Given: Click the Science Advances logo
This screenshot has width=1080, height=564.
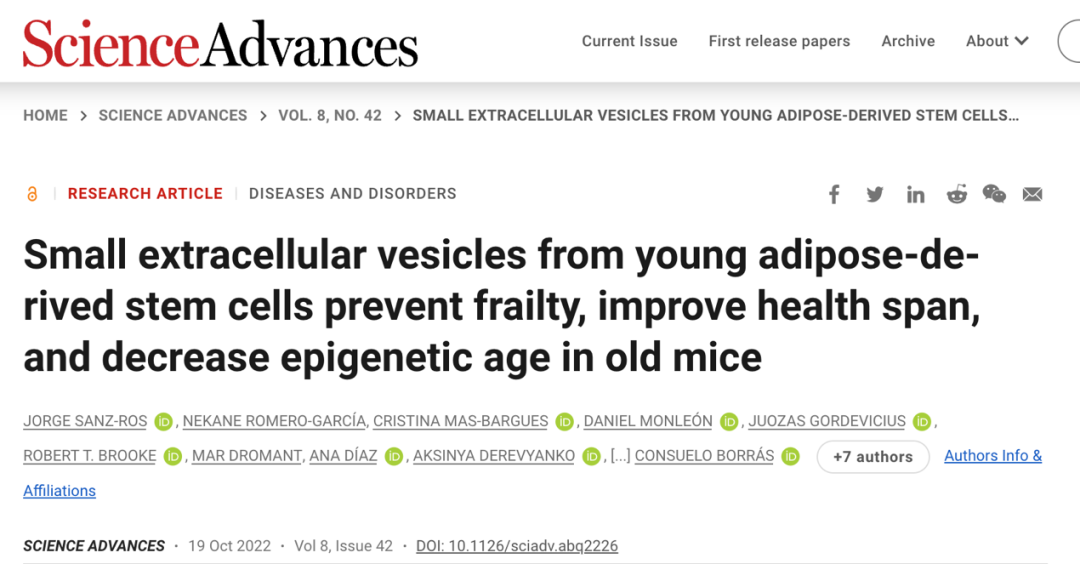Looking at the screenshot, I should [x=220, y=43].
